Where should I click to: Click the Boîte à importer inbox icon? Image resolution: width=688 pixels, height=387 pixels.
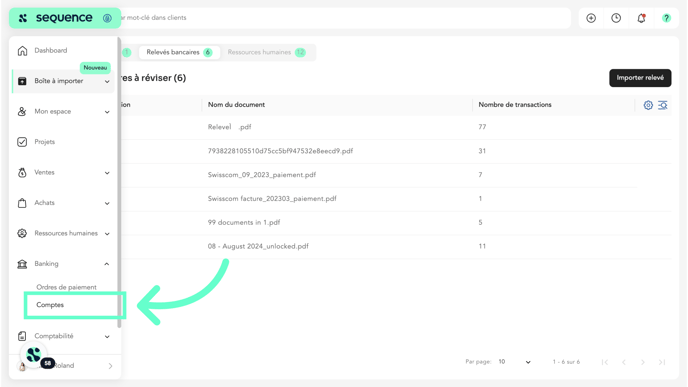[x=22, y=81]
